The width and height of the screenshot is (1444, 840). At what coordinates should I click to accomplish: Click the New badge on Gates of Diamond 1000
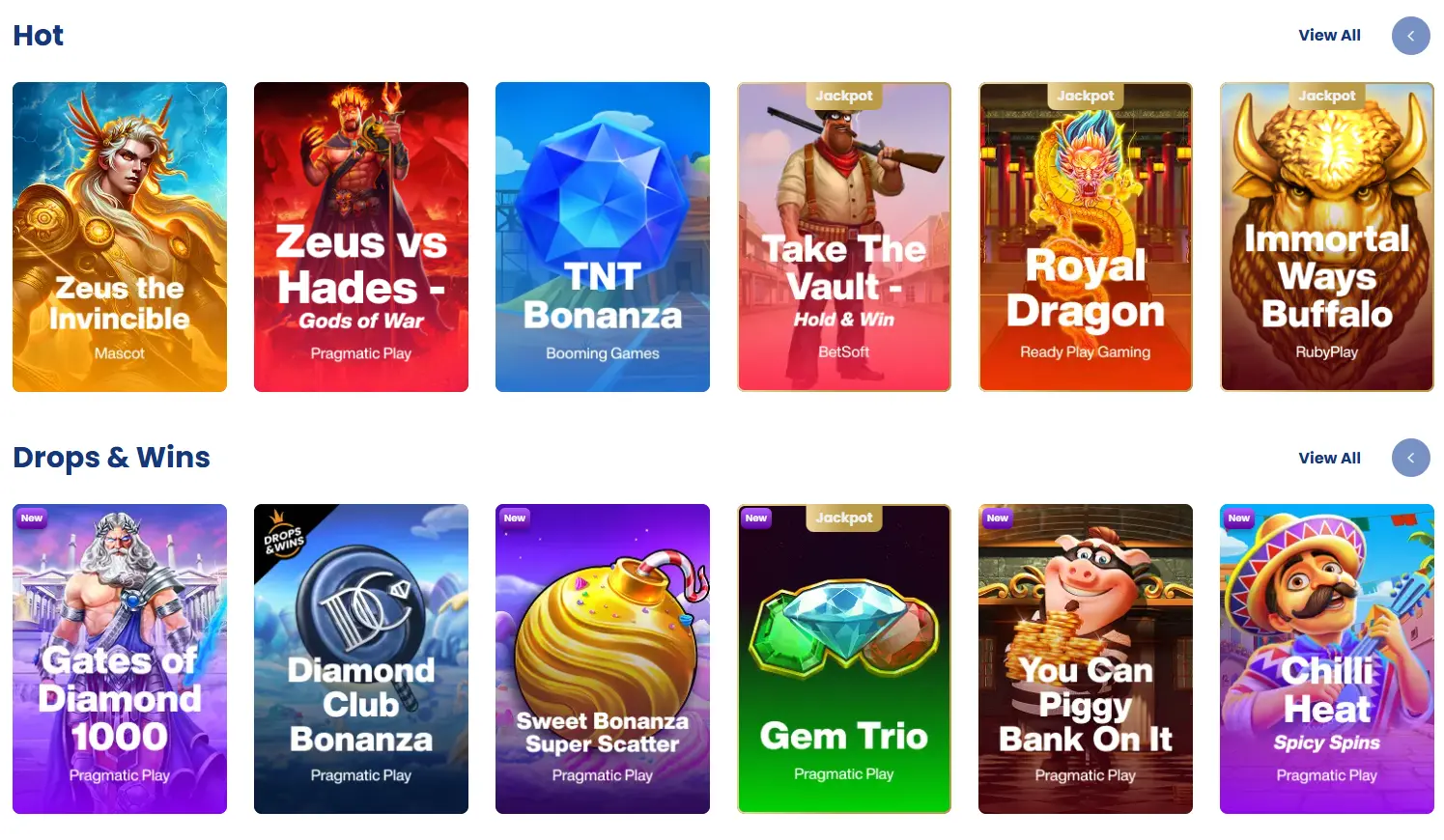pyautogui.click(x=32, y=518)
